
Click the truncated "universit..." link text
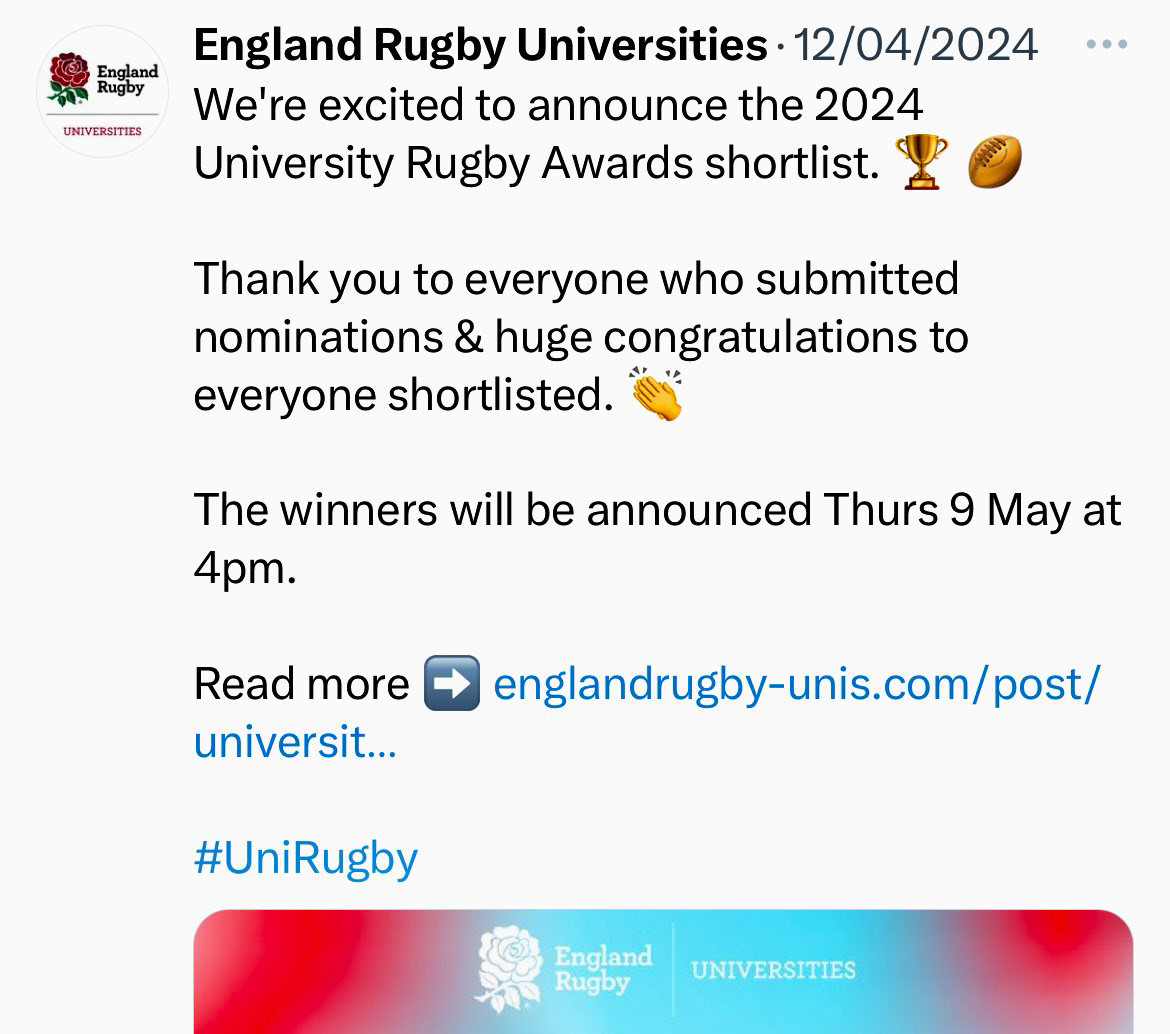[295, 742]
